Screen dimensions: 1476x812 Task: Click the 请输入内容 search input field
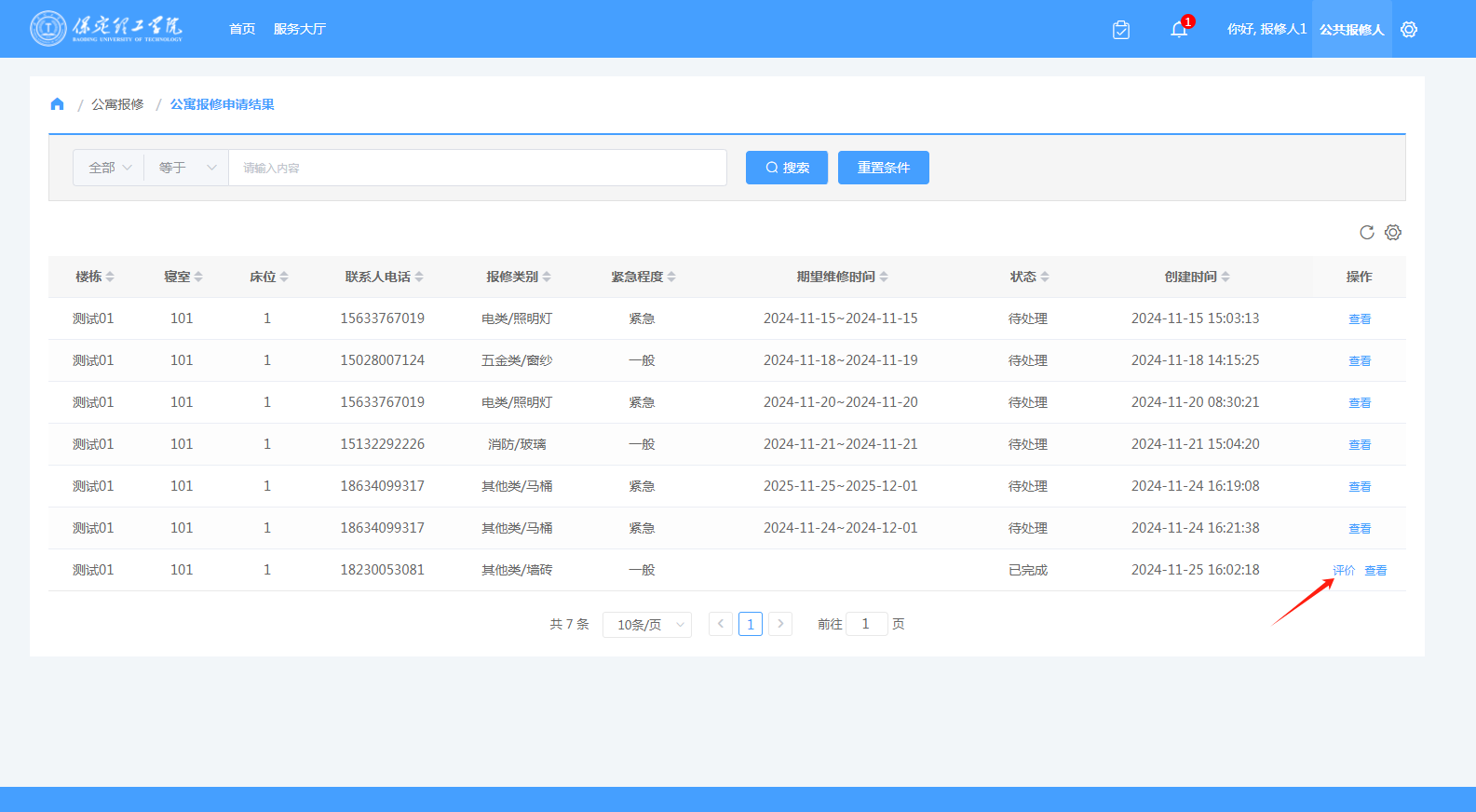click(477, 168)
